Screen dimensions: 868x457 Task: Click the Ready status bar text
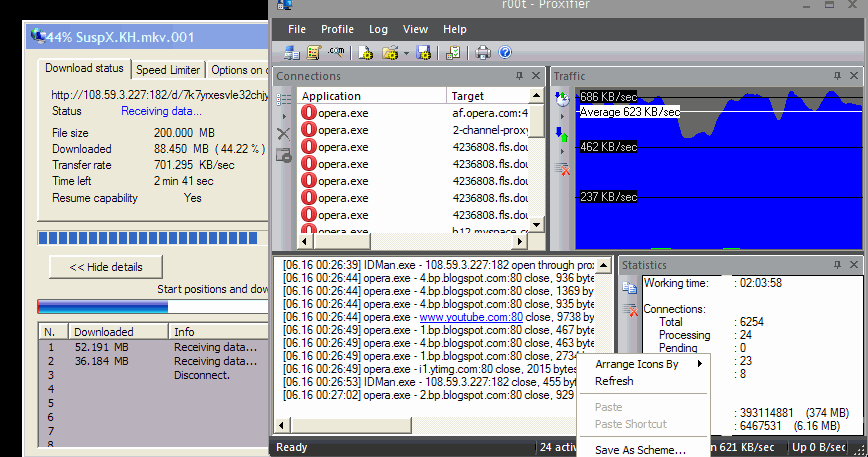(292, 448)
